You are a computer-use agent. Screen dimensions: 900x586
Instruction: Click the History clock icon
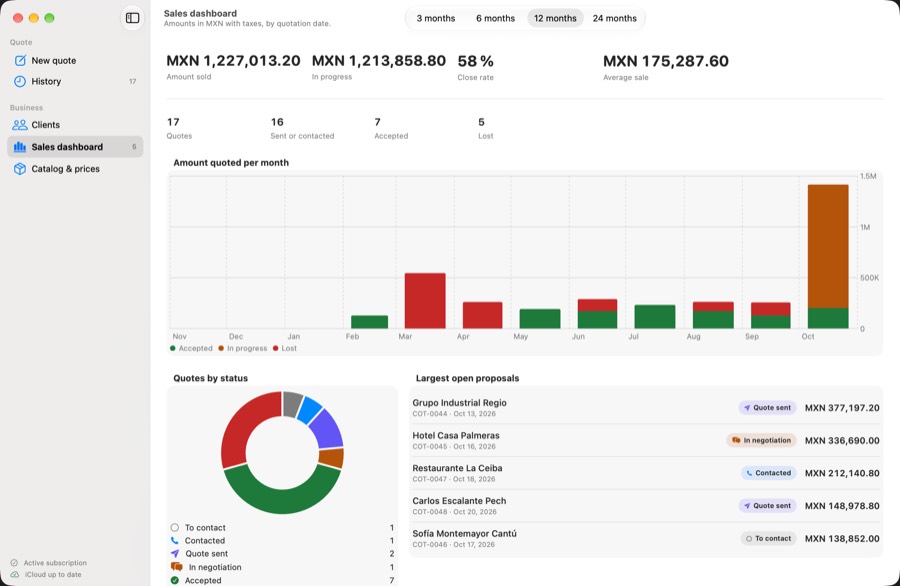(x=20, y=82)
